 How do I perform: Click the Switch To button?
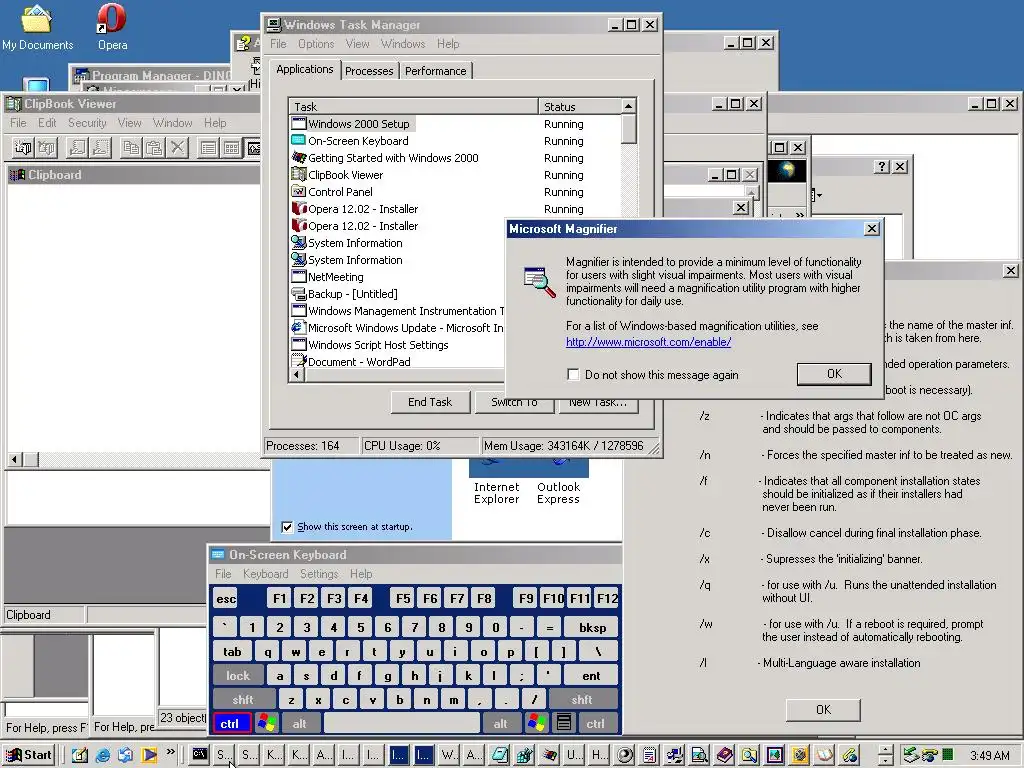click(x=514, y=402)
